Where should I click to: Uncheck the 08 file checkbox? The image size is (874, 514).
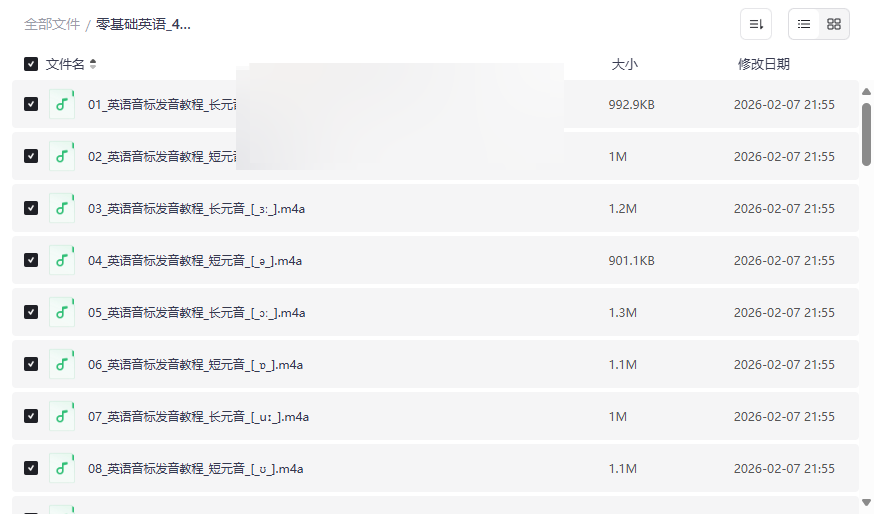pos(31,468)
